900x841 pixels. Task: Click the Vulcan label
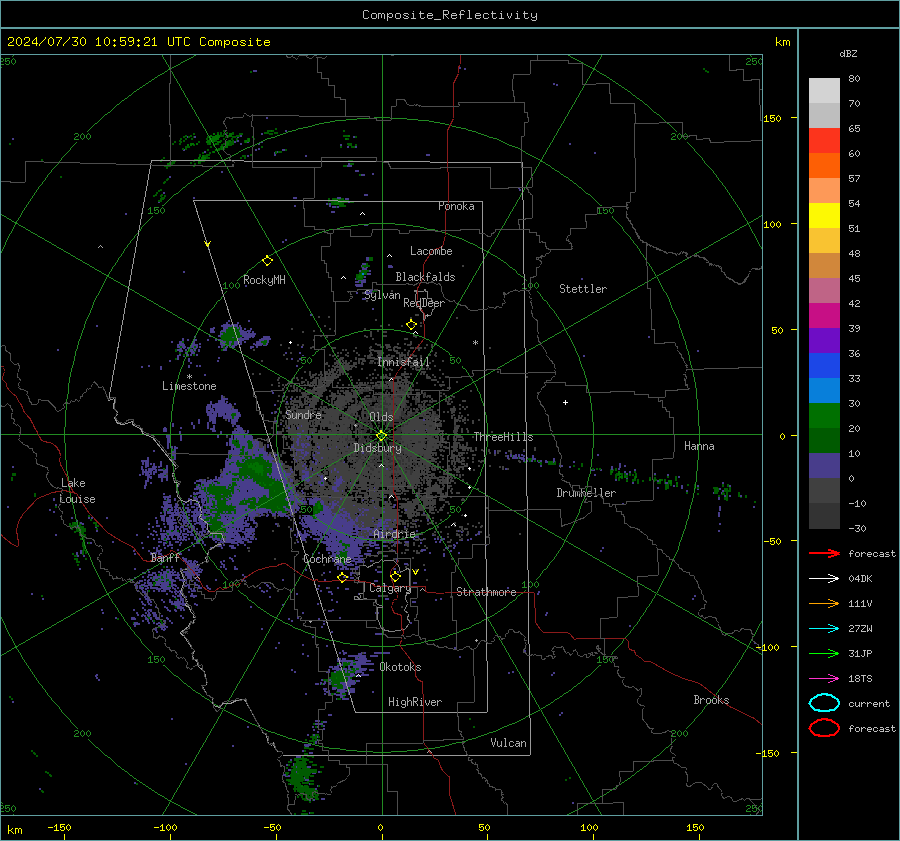tap(508, 743)
